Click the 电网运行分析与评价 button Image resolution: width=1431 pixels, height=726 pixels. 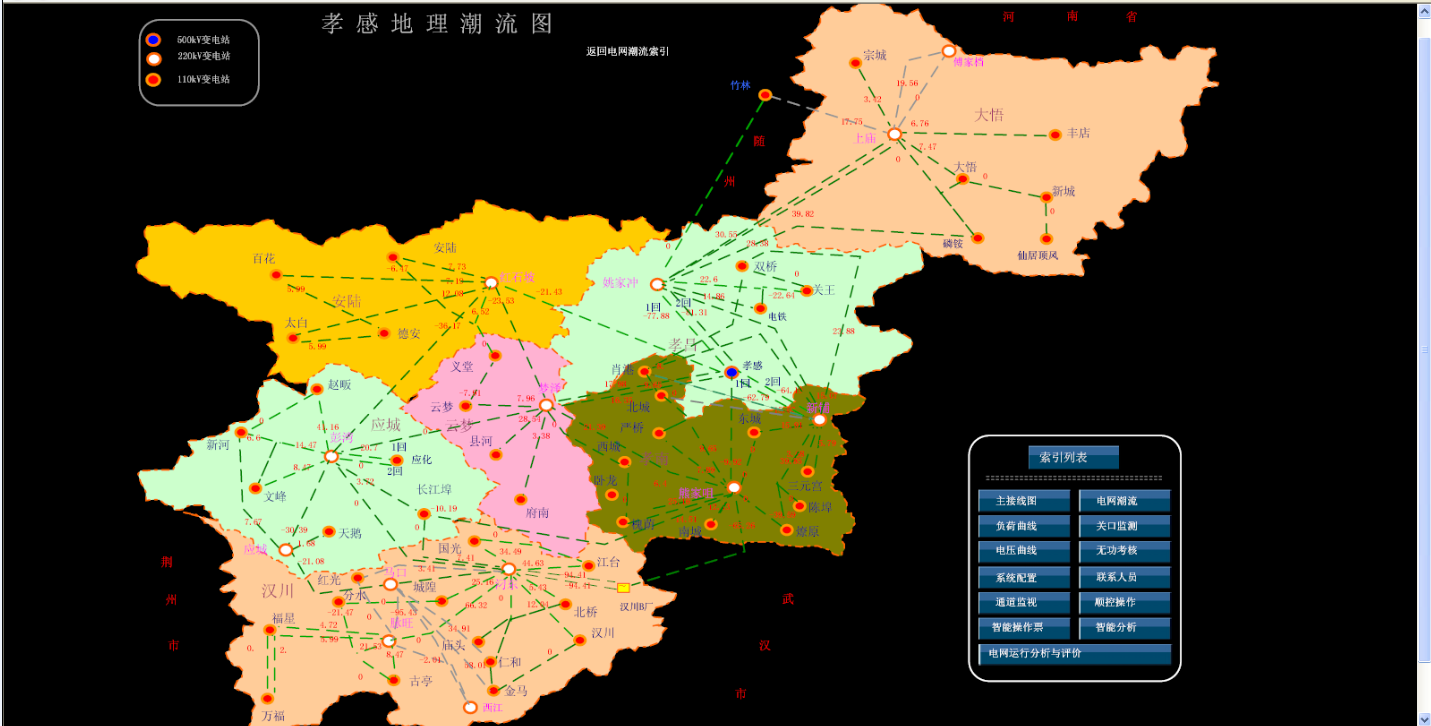[x=1074, y=654]
